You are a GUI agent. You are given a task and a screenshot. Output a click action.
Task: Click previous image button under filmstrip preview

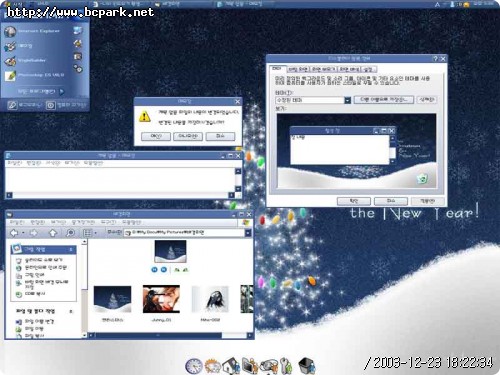tap(154, 269)
